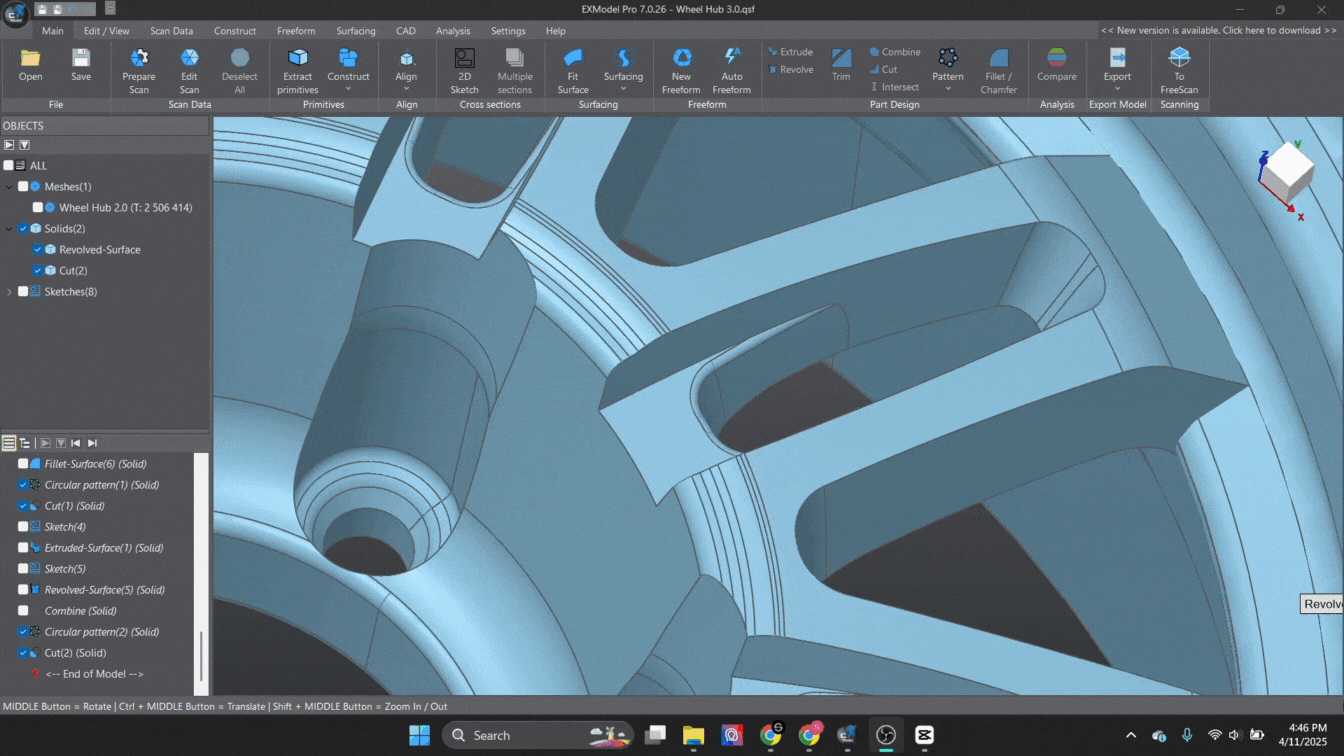Select the Trim tool in Part Design

tap(841, 59)
